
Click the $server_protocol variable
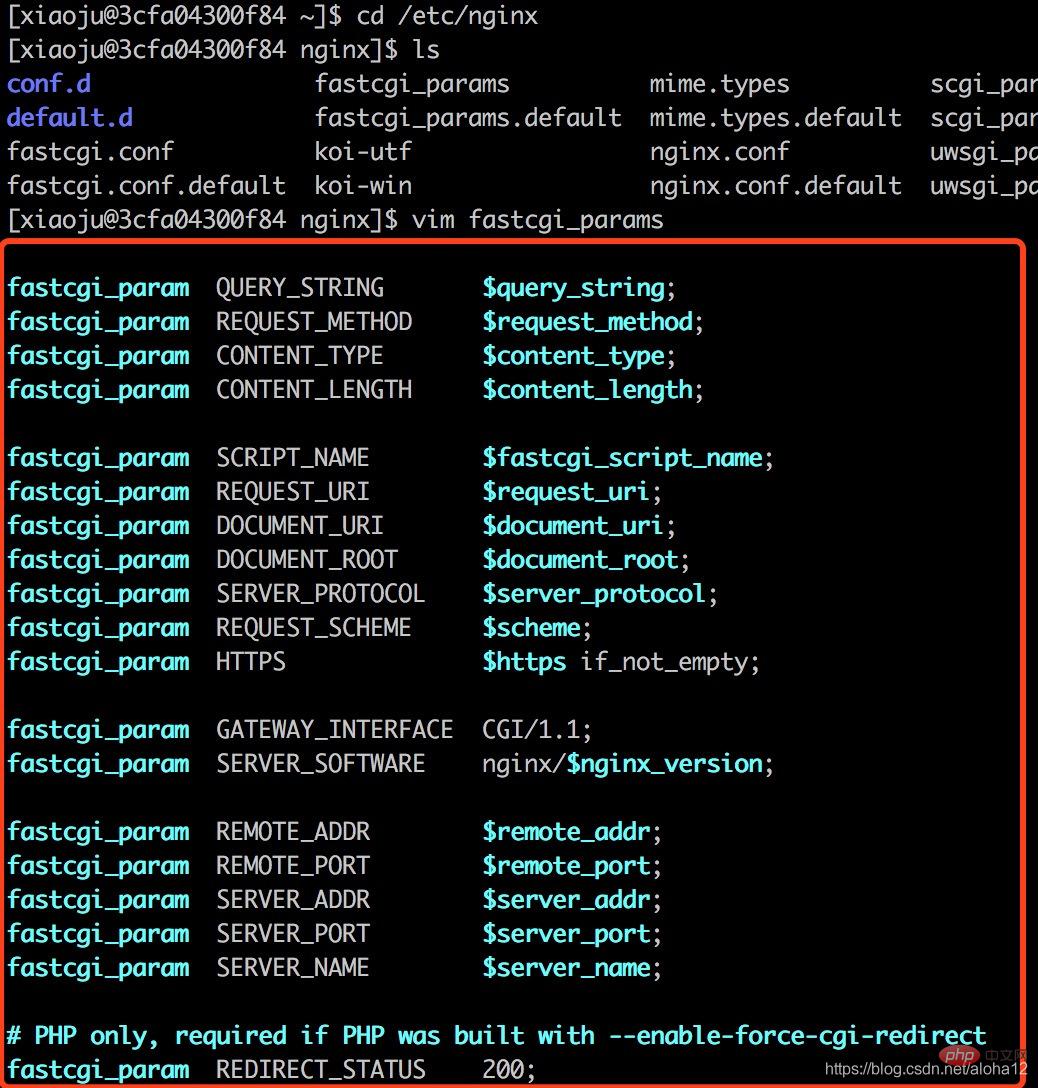click(594, 595)
